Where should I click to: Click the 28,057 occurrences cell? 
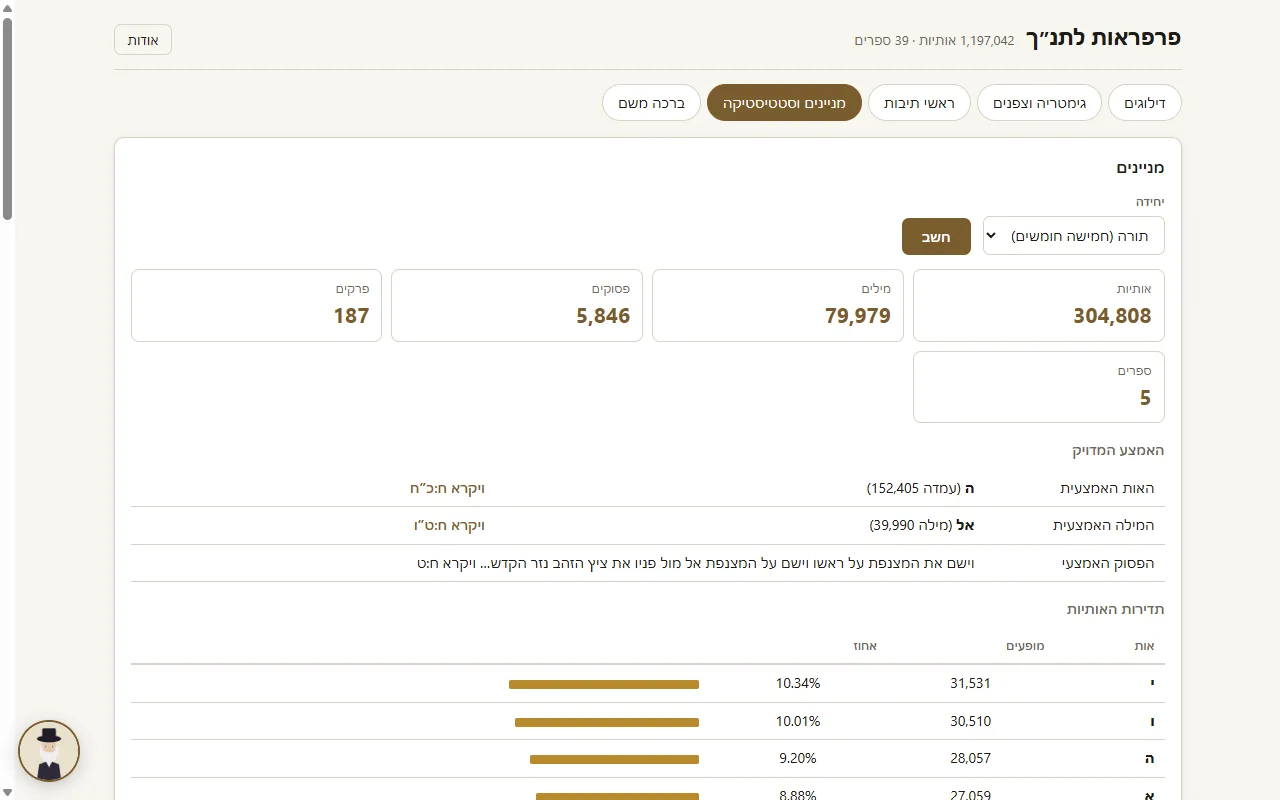point(970,758)
